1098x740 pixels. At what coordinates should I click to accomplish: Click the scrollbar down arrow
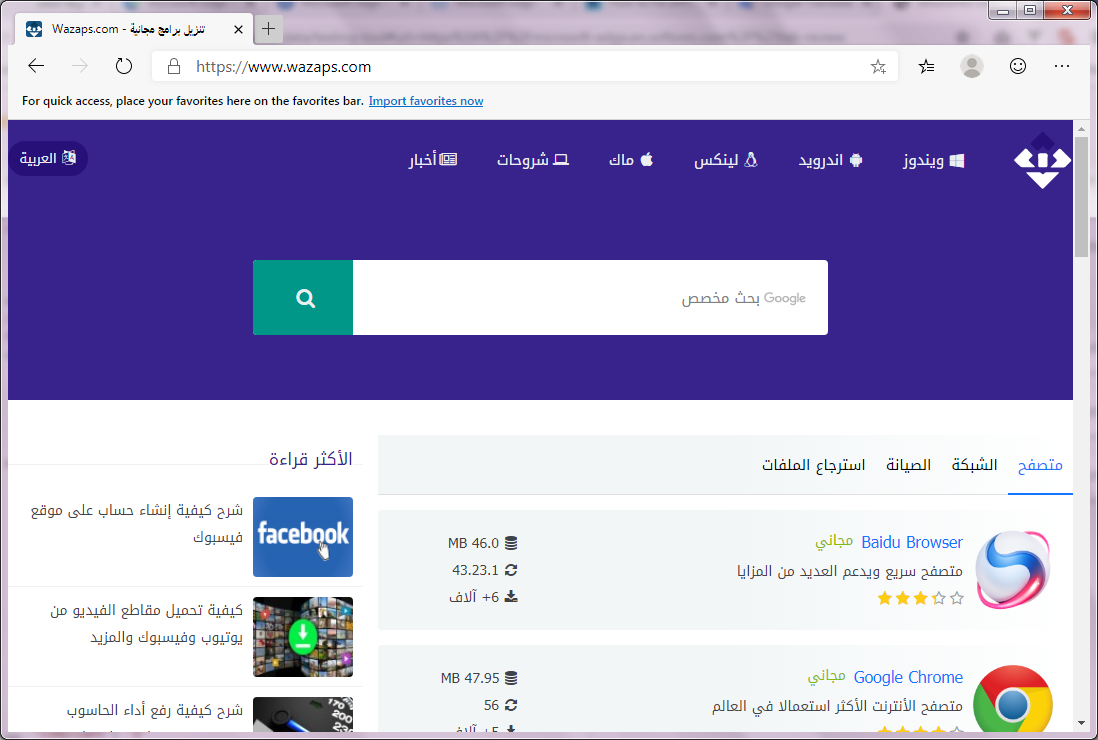(x=1081, y=723)
